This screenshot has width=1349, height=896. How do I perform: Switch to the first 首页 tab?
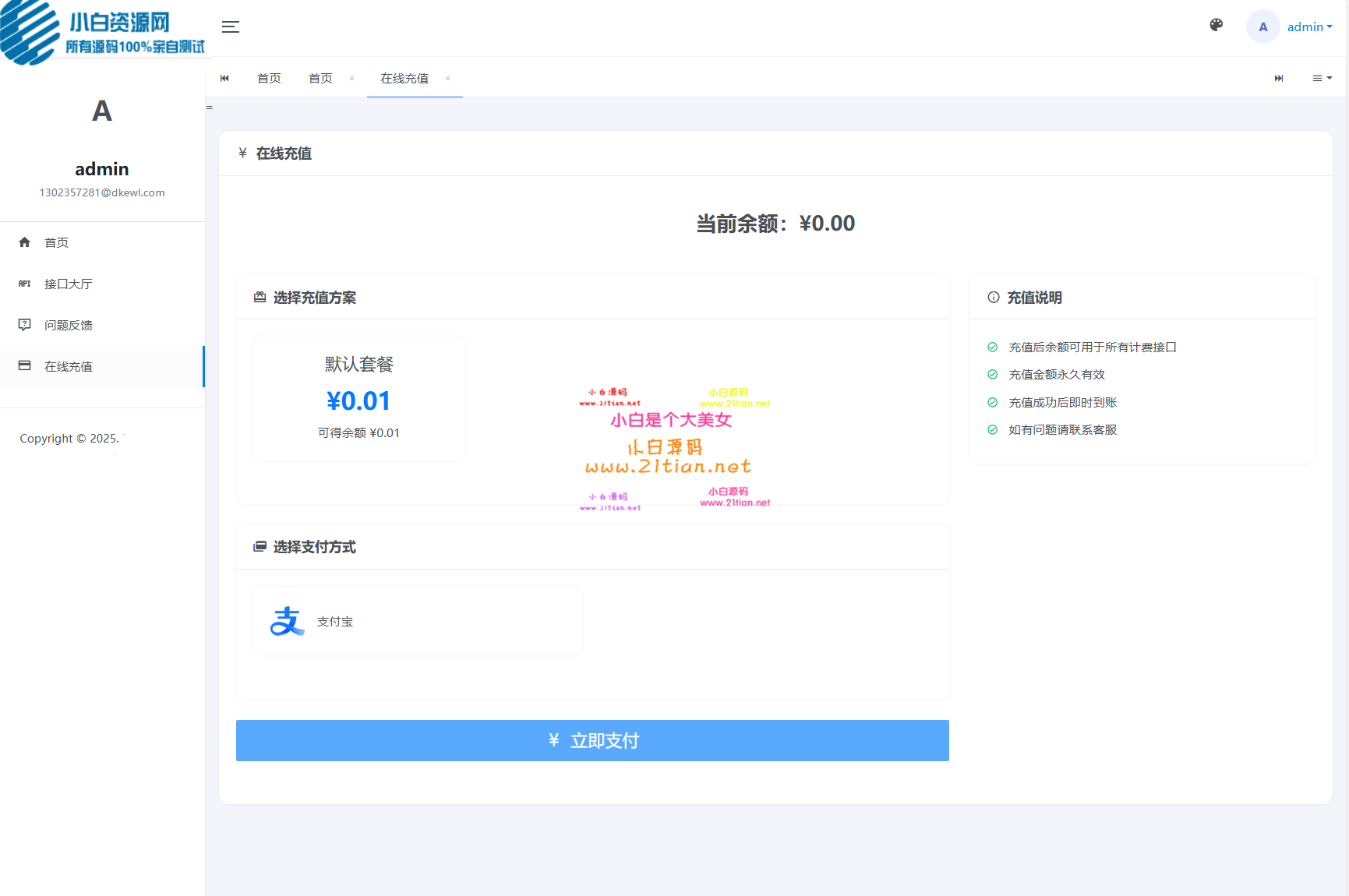click(x=269, y=78)
